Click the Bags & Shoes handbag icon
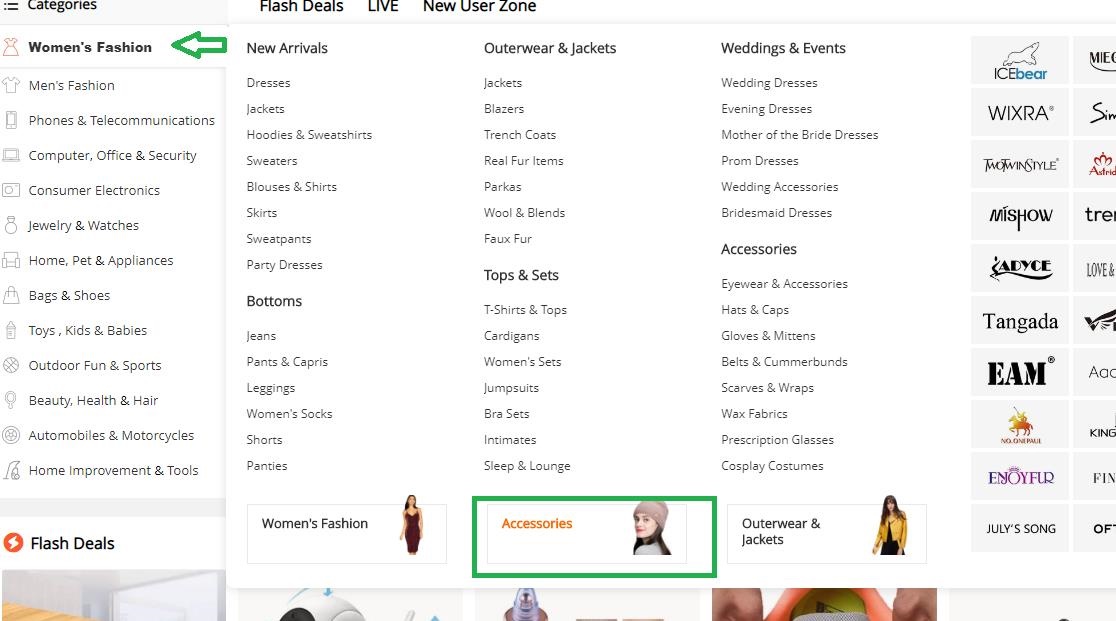 11,295
